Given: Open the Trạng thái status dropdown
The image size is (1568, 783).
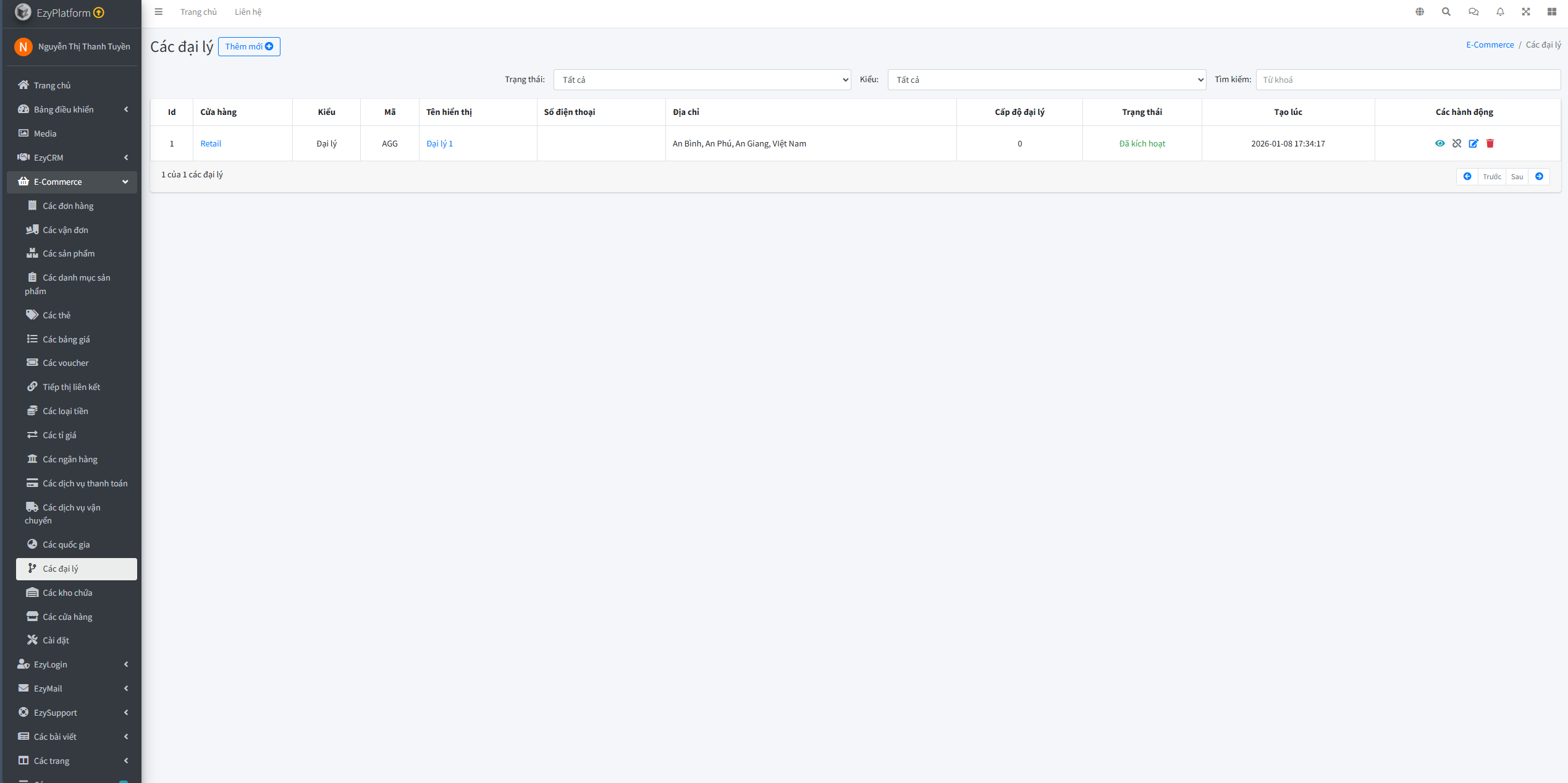Looking at the screenshot, I should [x=702, y=80].
